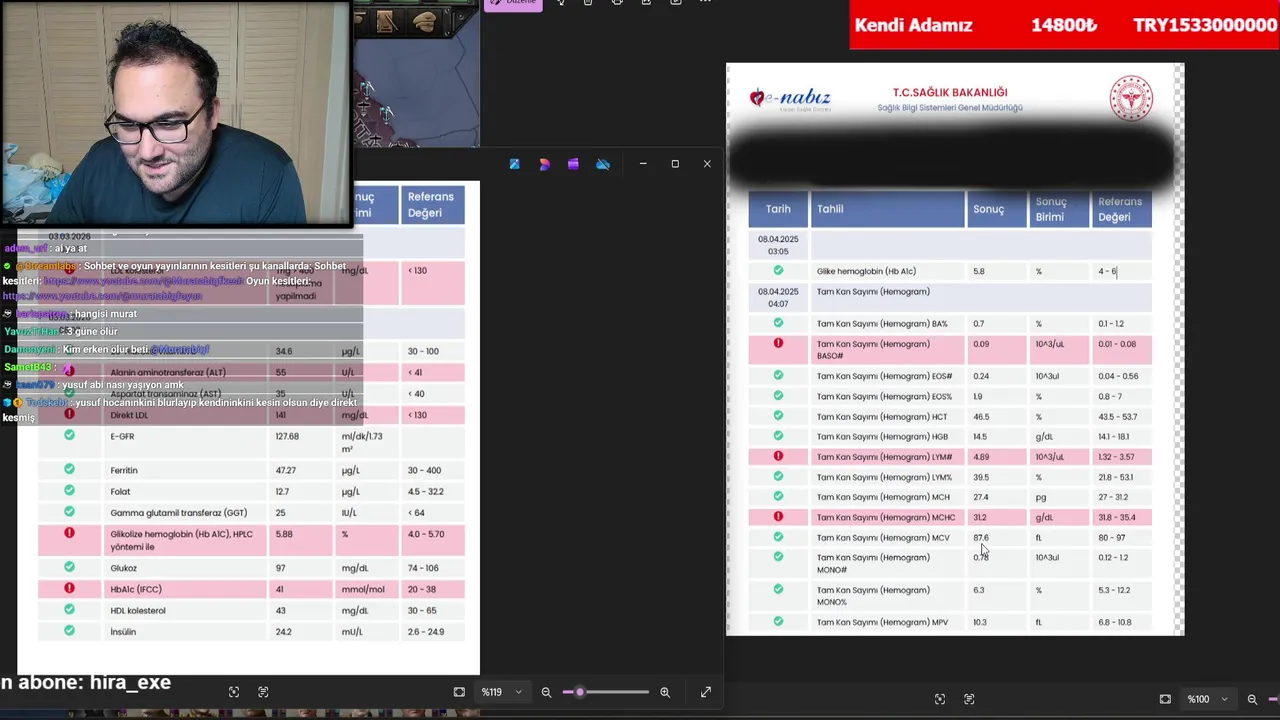The height and width of the screenshot is (720, 1280).
Task: Click fit-to-window icon beside %119
Action: click(459, 692)
